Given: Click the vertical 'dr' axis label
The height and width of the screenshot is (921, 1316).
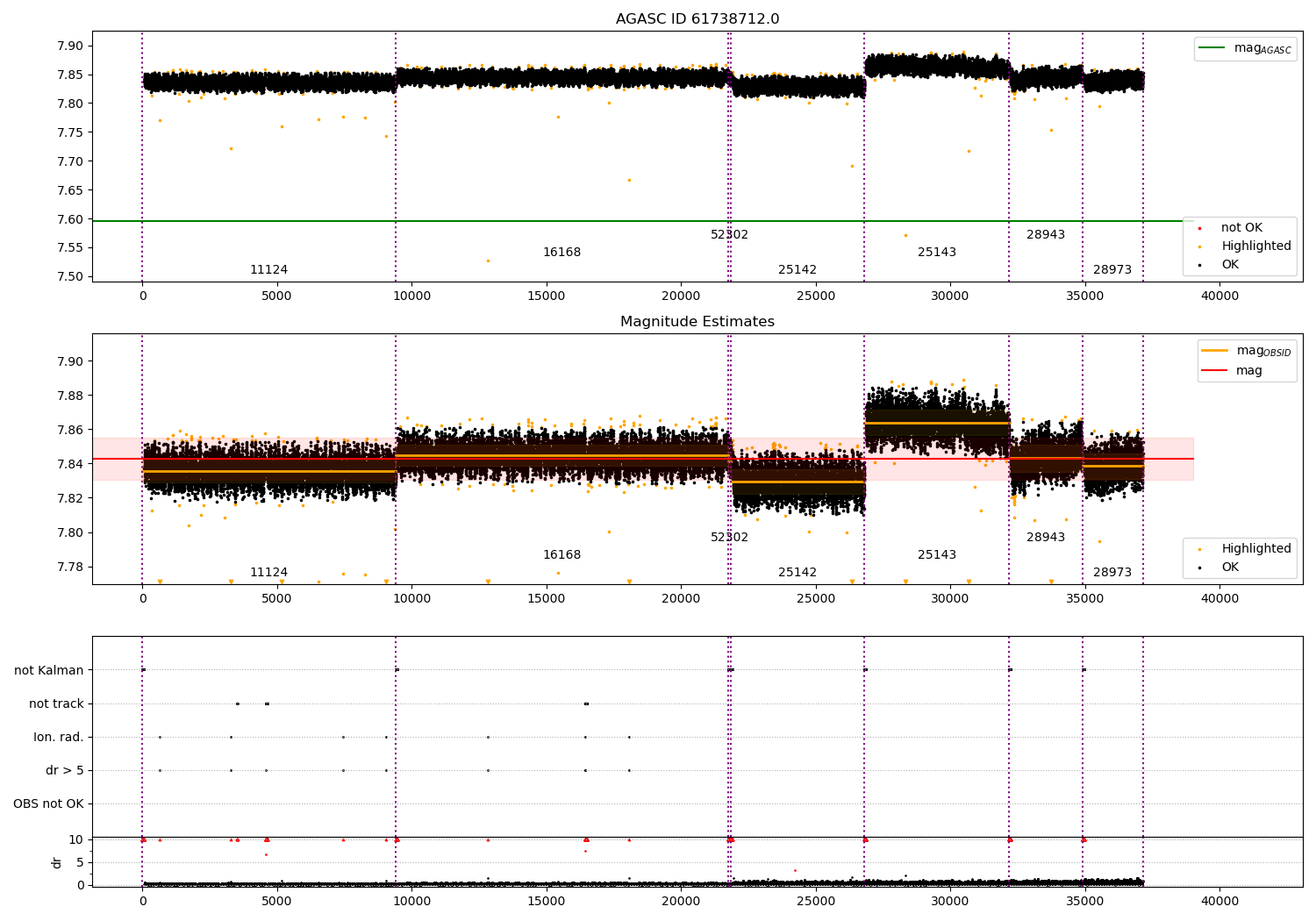Looking at the screenshot, I should coord(57,862).
